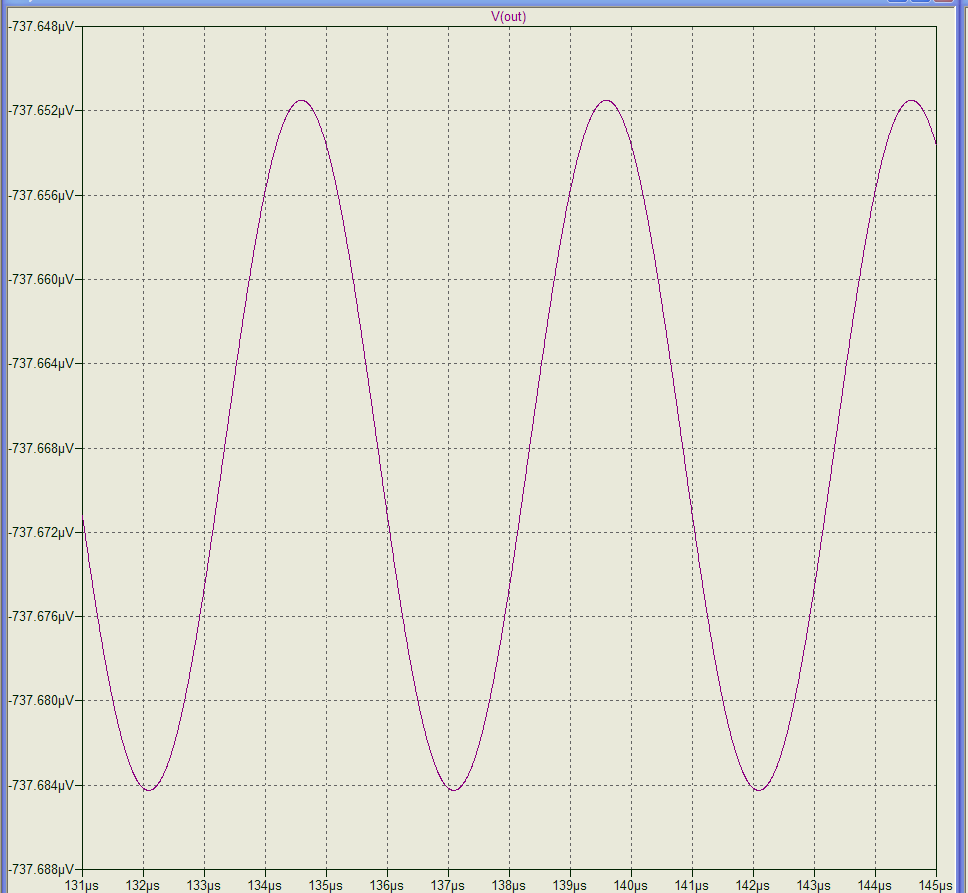Click the V(out) trace label
Screen dimensions: 968x893
pos(509,17)
